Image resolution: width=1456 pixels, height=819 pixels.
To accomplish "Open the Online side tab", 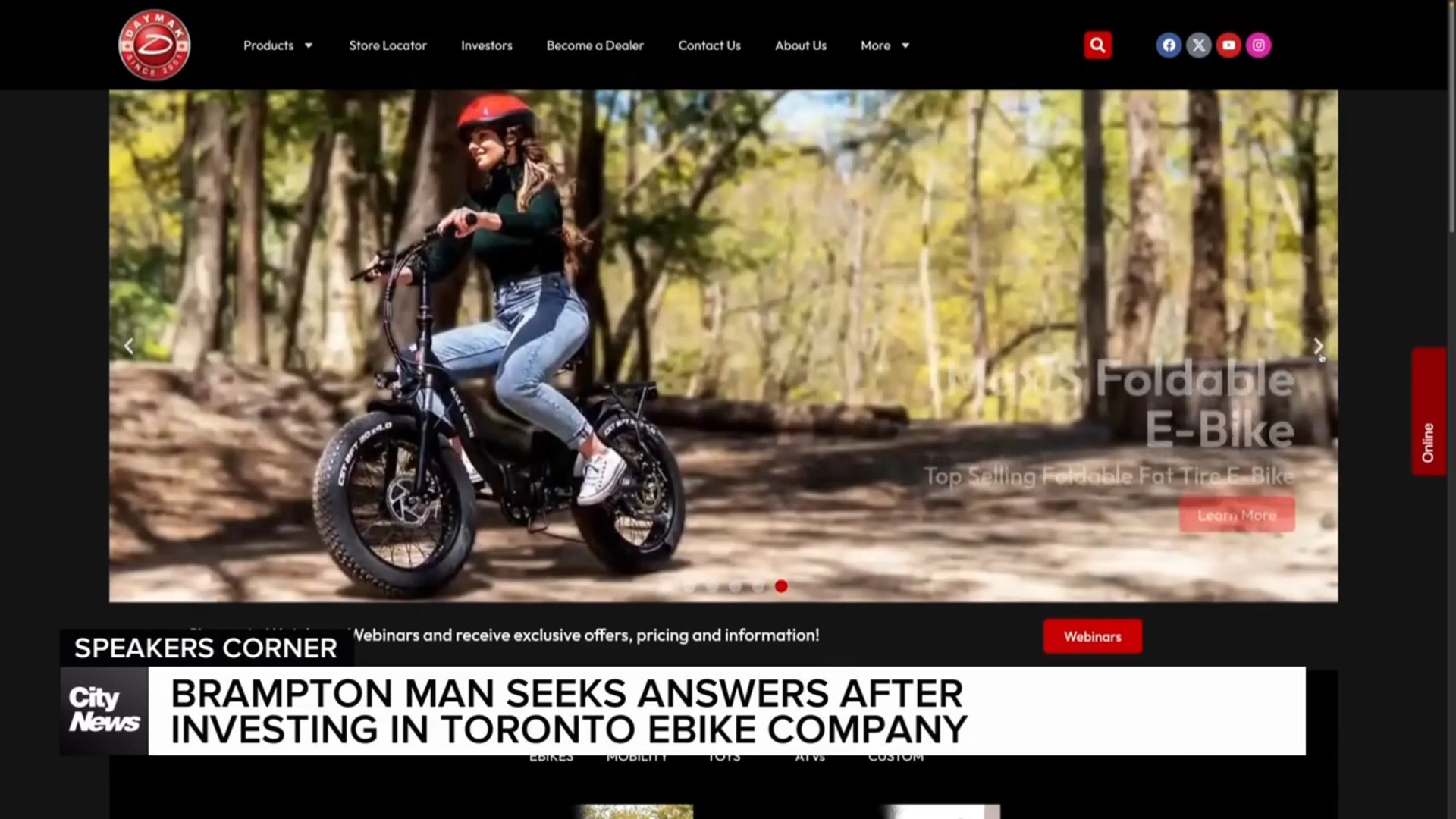I will 1429,412.
